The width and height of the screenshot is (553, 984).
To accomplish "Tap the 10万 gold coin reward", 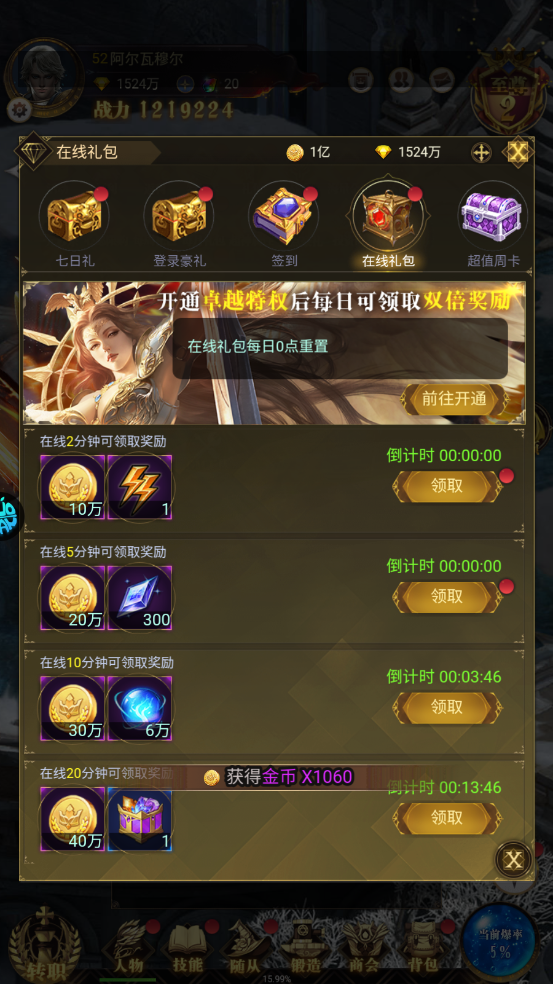I will [72, 486].
